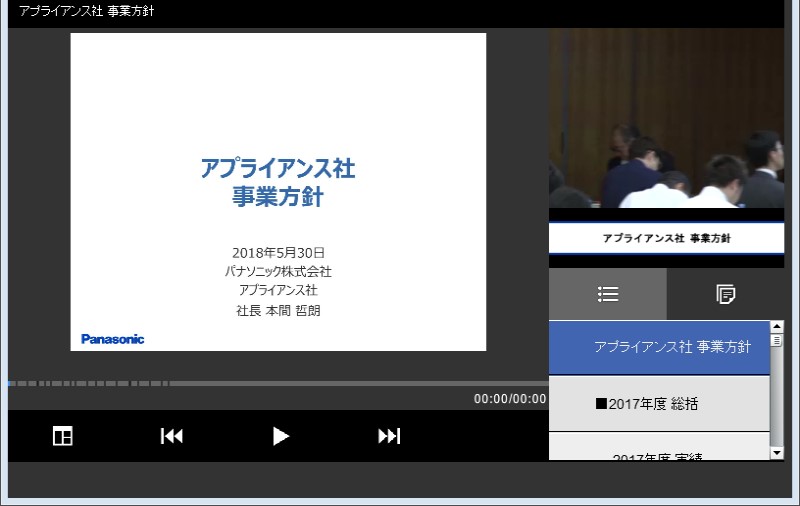Screen dimensions: 800x506
Task: Switch to the slide notes tab
Action: (726, 294)
